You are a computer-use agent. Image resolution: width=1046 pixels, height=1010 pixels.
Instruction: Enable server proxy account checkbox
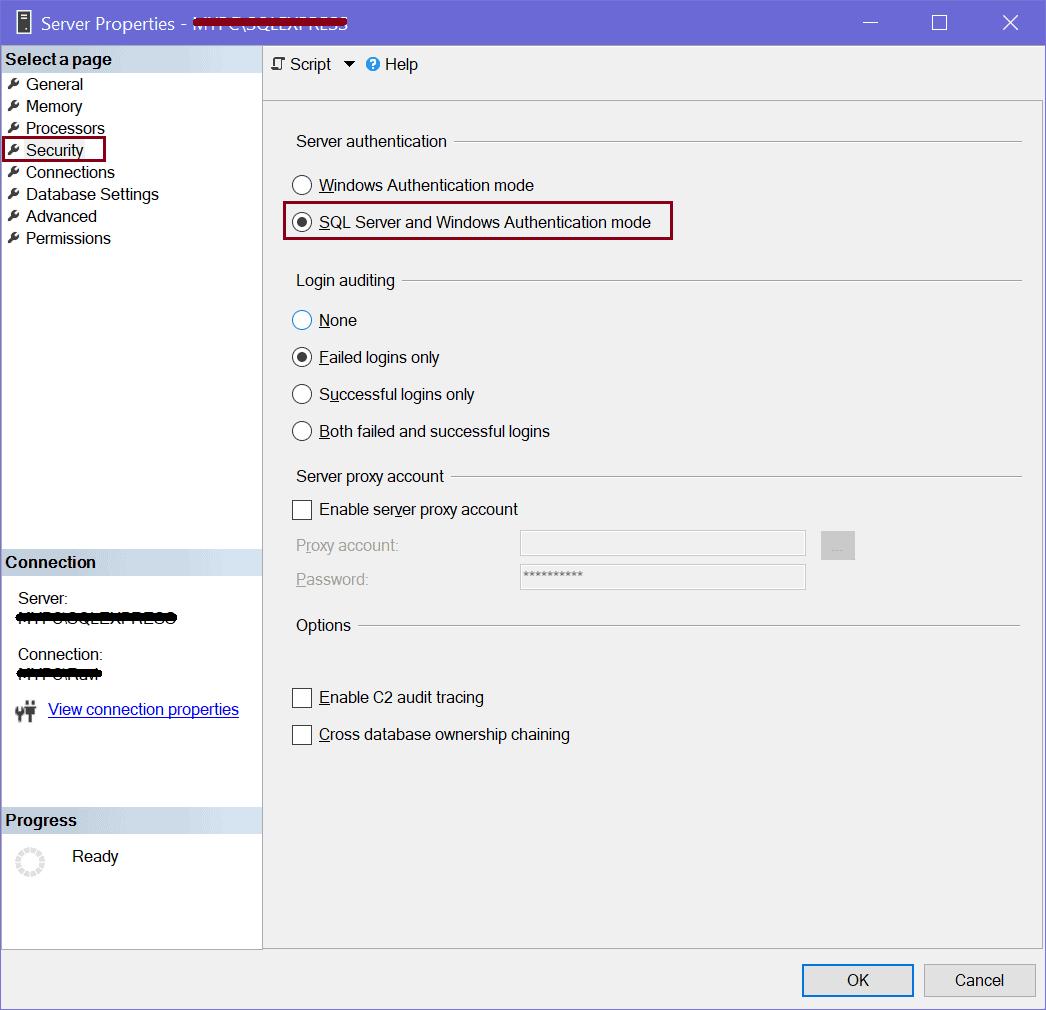click(x=302, y=510)
